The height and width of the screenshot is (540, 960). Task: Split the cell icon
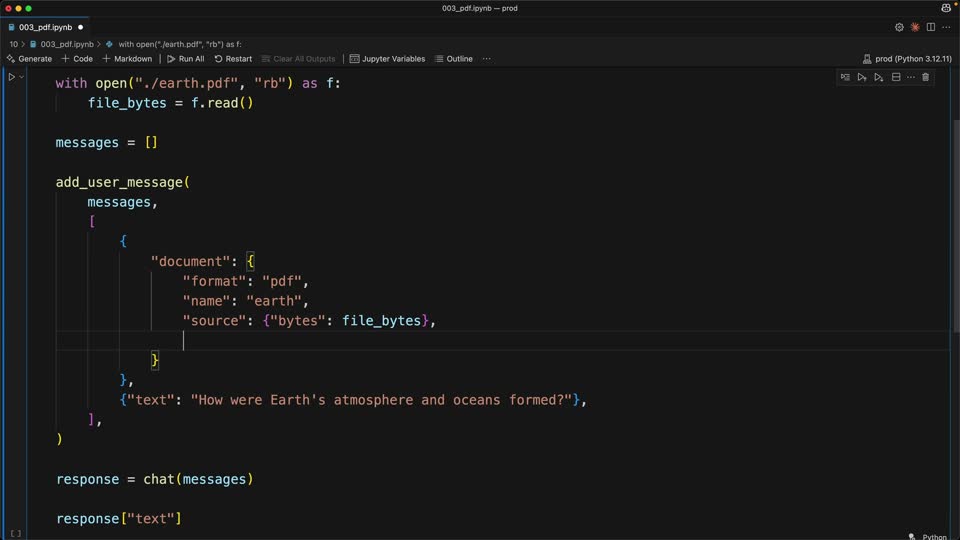coord(896,77)
